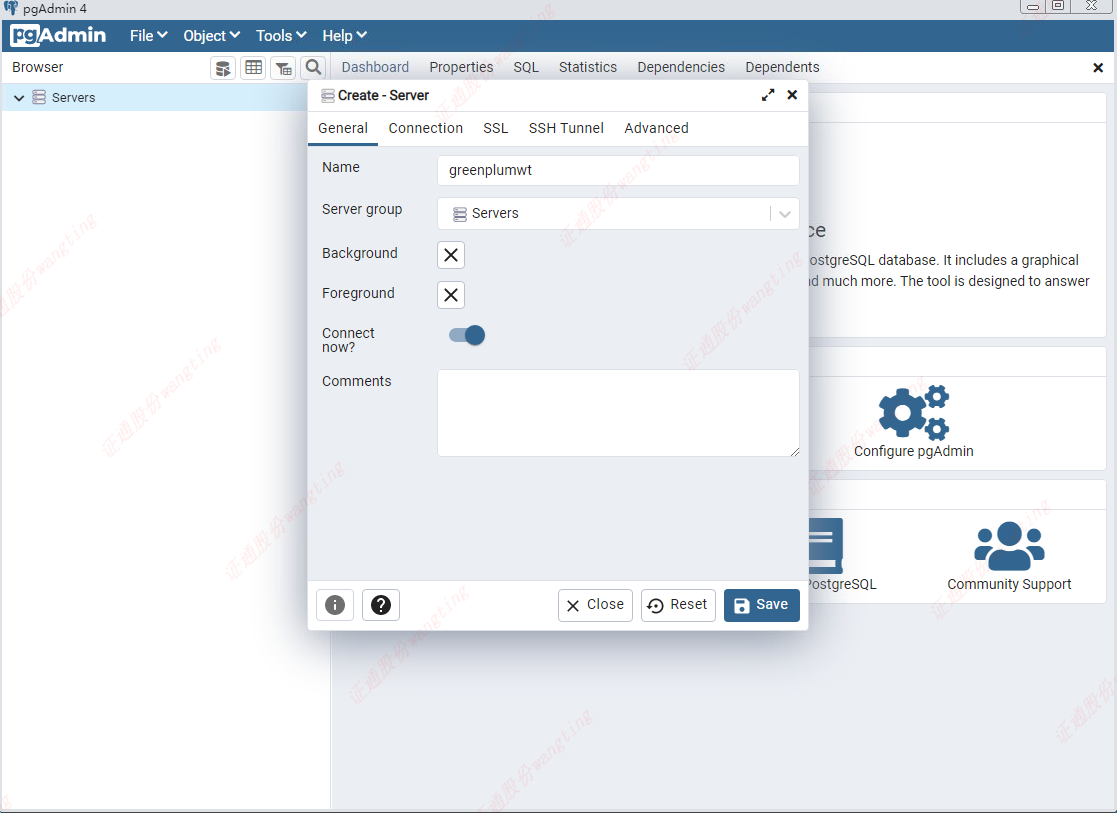The width and height of the screenshot is (1117, 813).
Task: Click the Save button
Action: 762,605
